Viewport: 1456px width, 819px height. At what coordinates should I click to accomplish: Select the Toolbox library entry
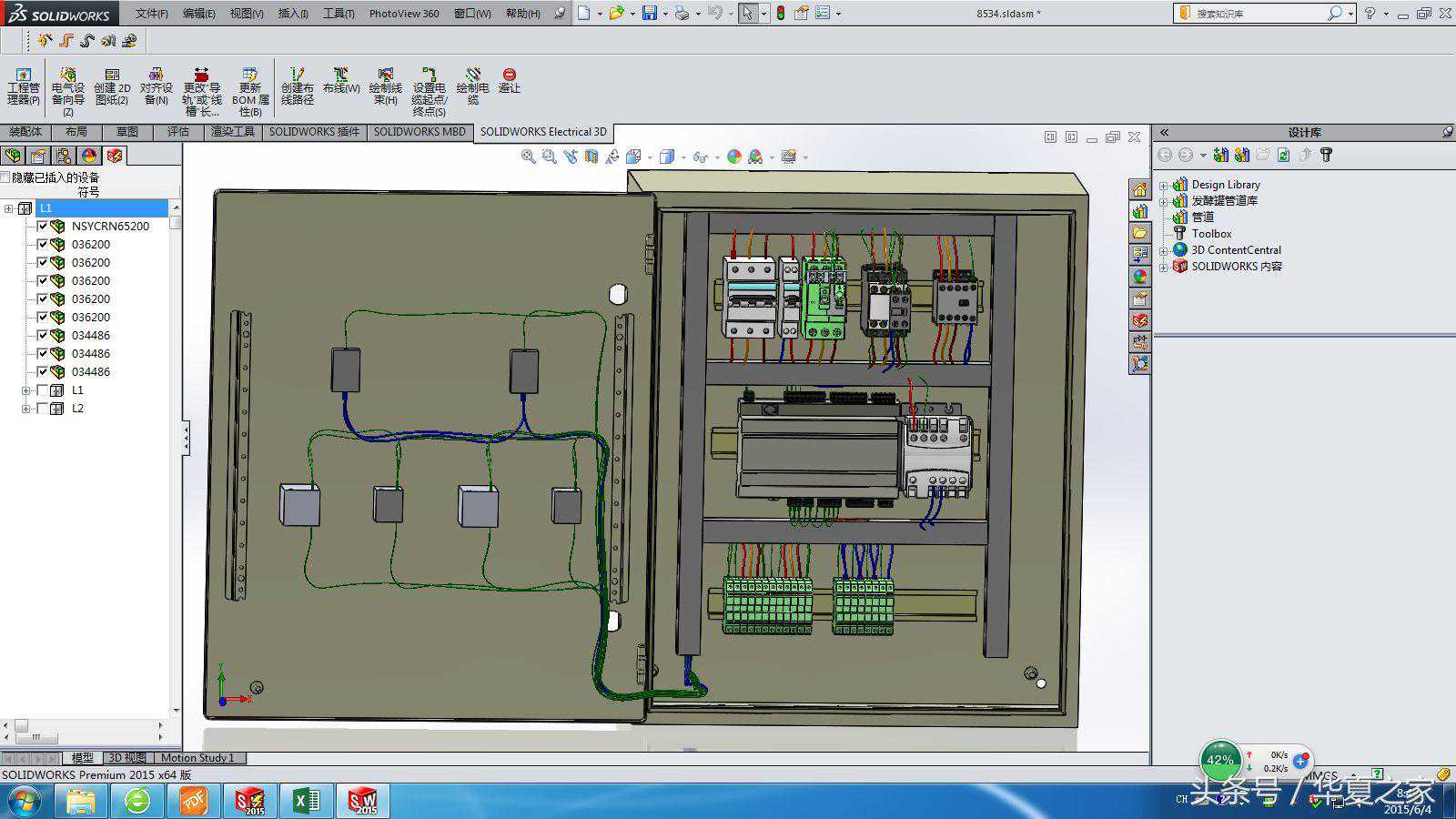pyautogui.click(x=1211, y=234)
